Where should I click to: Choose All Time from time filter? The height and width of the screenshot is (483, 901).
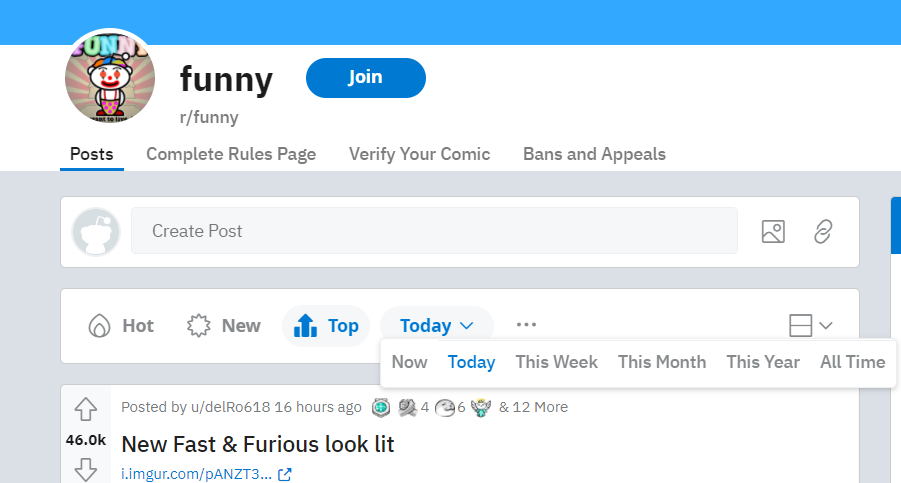852,362
